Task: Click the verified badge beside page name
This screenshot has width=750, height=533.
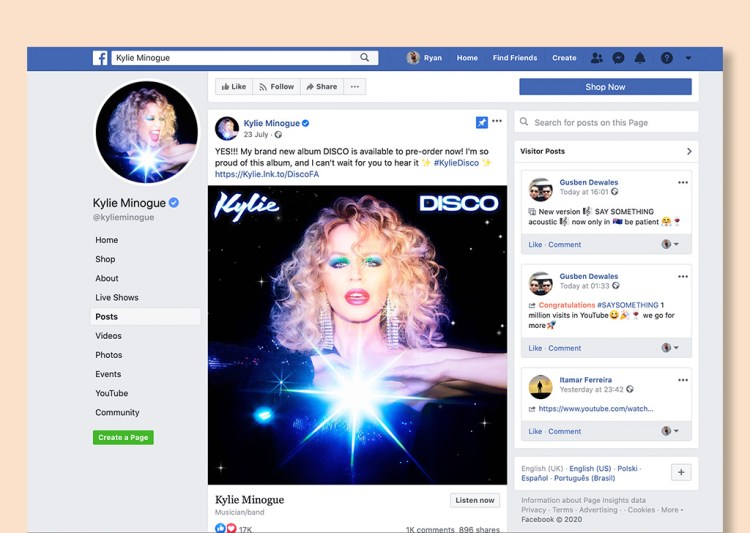Action: click(174, 203)
